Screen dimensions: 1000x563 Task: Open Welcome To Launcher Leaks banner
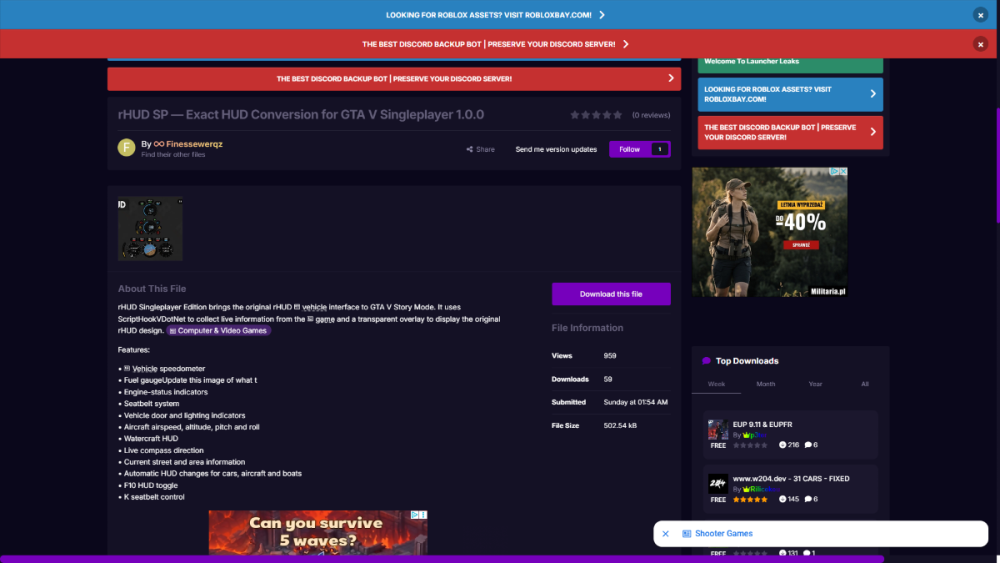(x=790, y=63)
